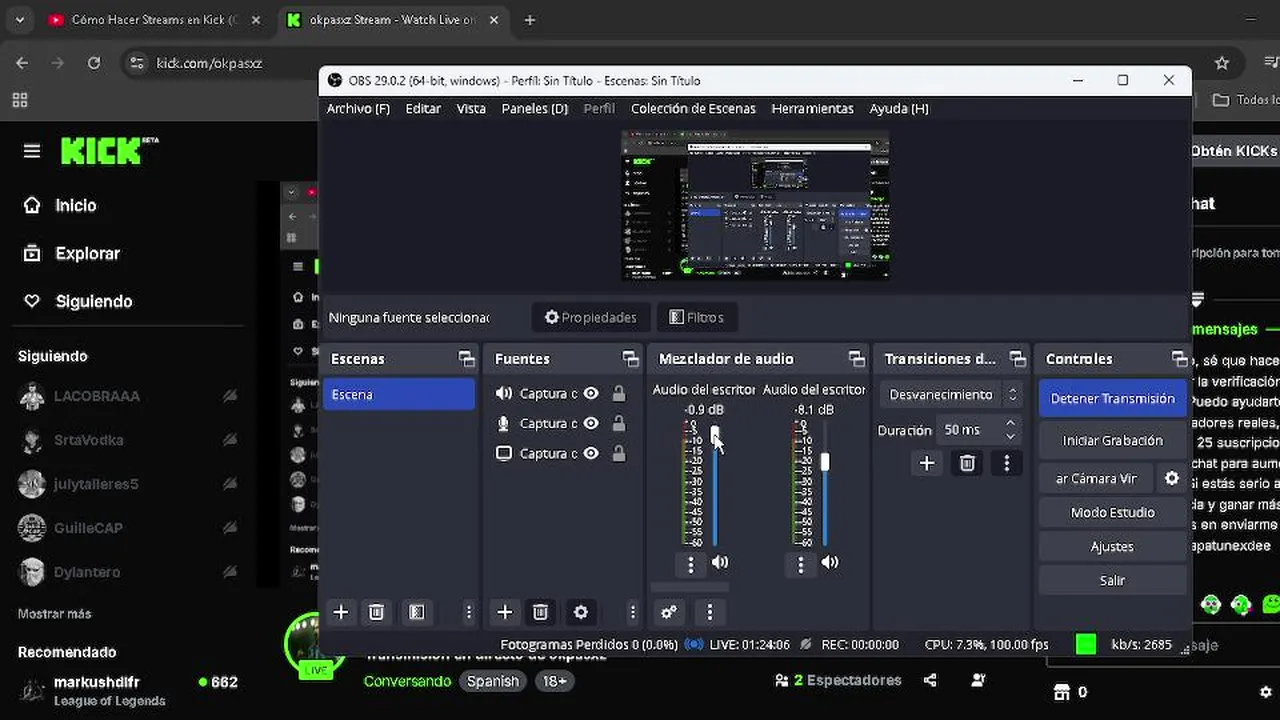Screen dimensions: 1280x720
Task: Delete the selected source using the Fuentes trash icon
Action: pyautogui.click(x=540, y=612)
